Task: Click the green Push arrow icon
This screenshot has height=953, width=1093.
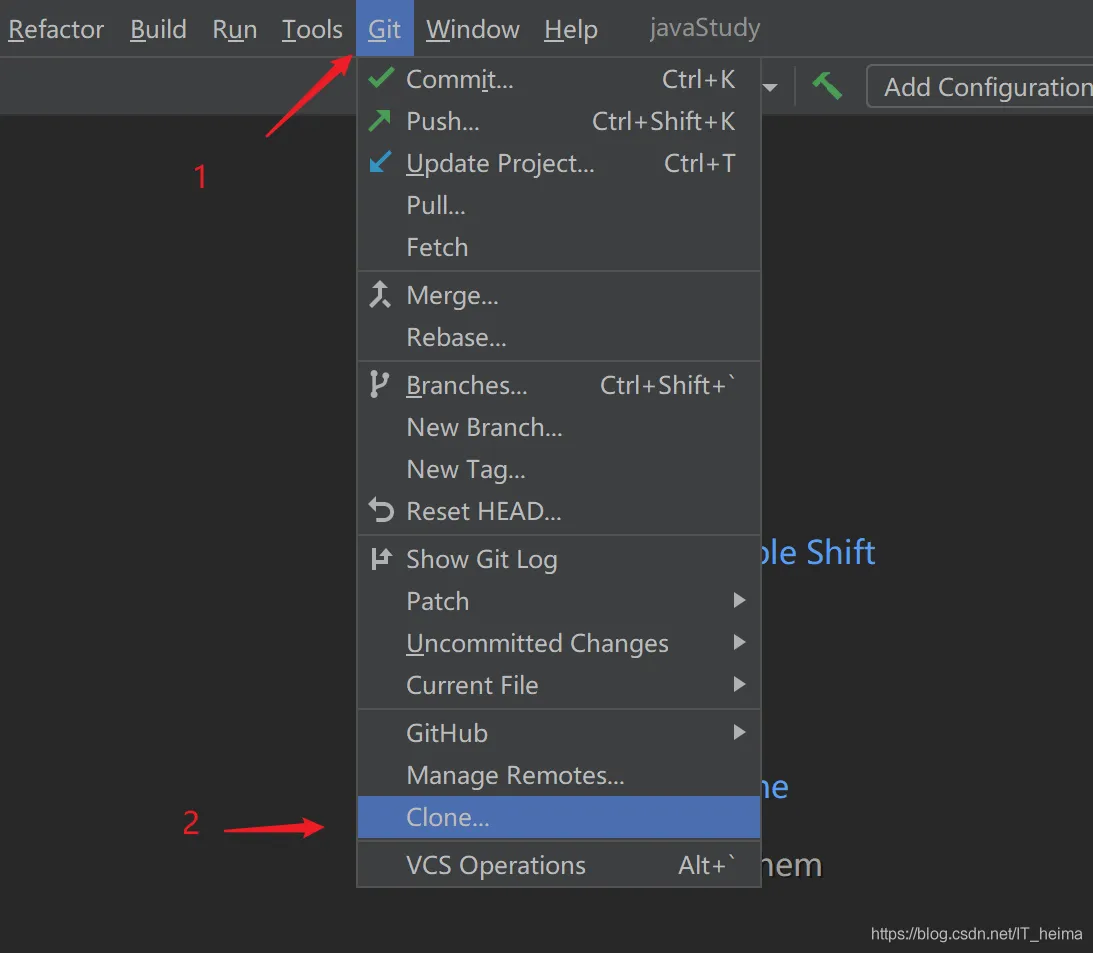Action: coord(380,121)
